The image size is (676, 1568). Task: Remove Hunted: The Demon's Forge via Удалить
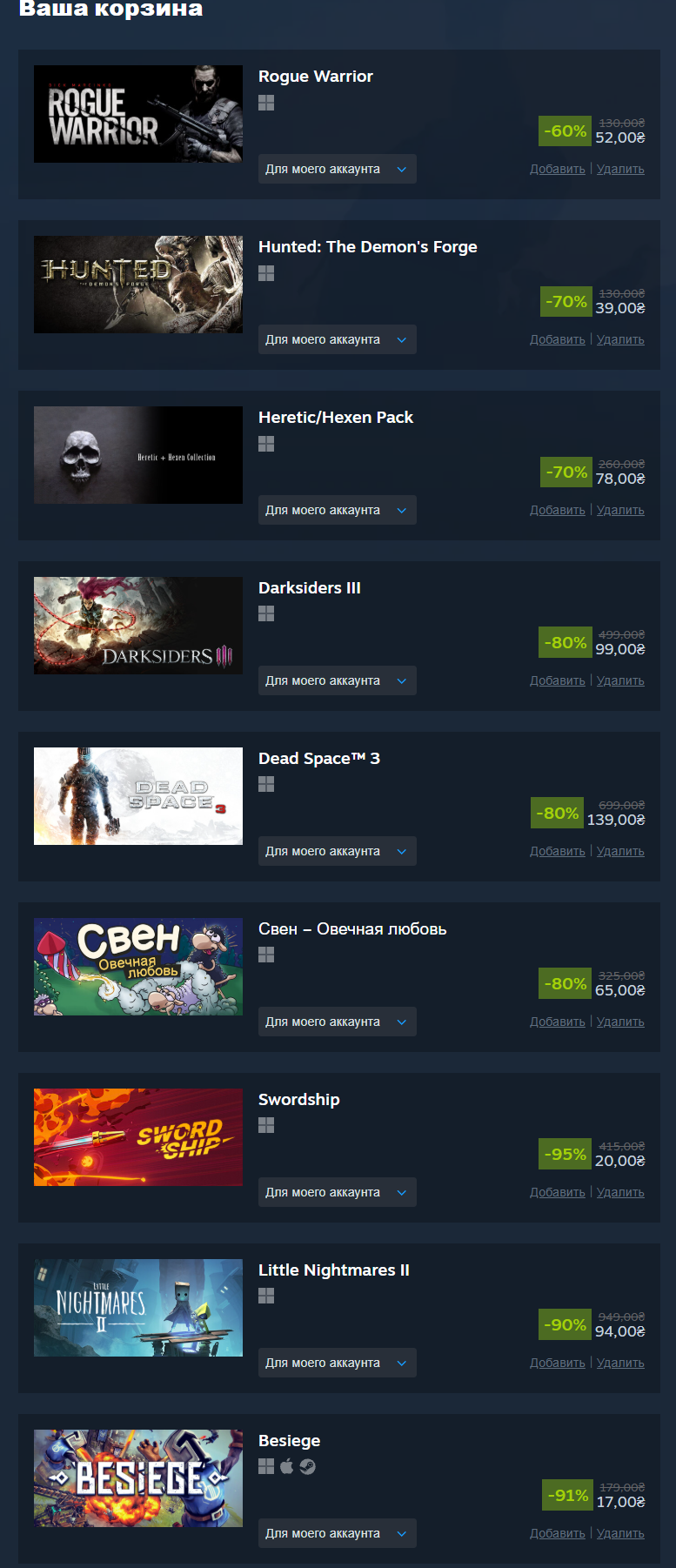tap(620, 339)
